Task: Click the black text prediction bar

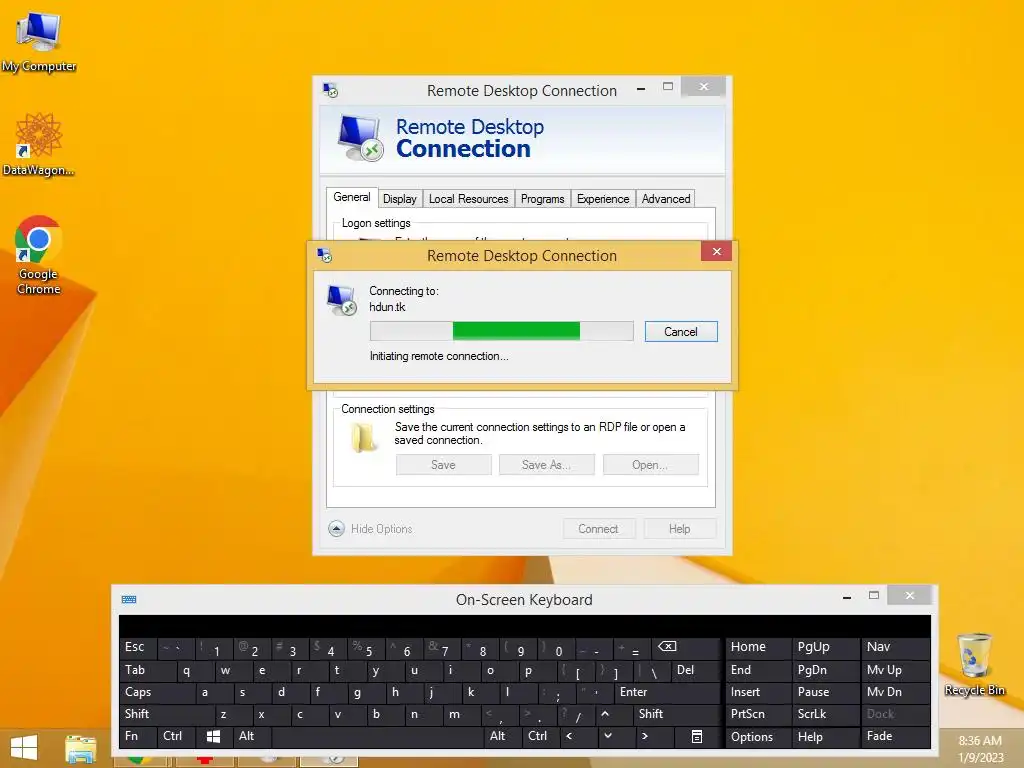Action: tap(524, 626)
